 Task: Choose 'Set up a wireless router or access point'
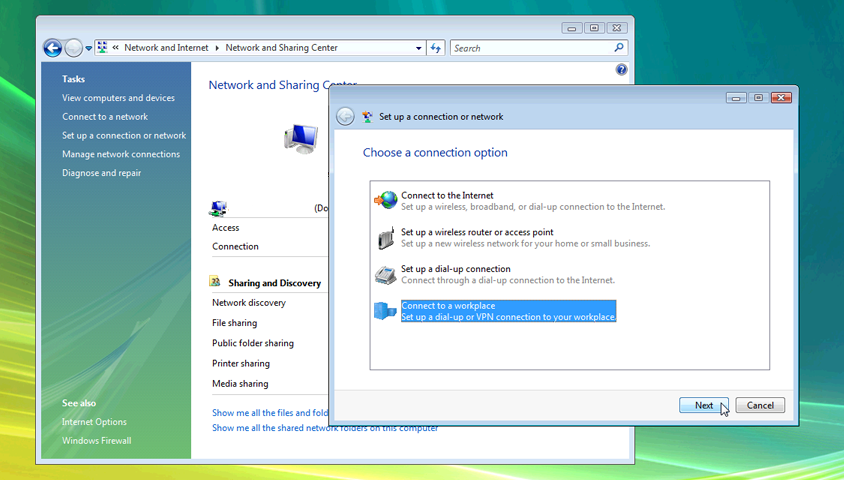pyautogui.click(x=476, y=232)
